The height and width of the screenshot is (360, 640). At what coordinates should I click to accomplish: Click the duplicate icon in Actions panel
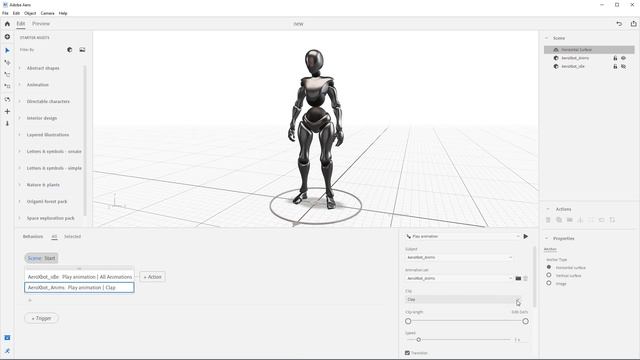(559, 220)
